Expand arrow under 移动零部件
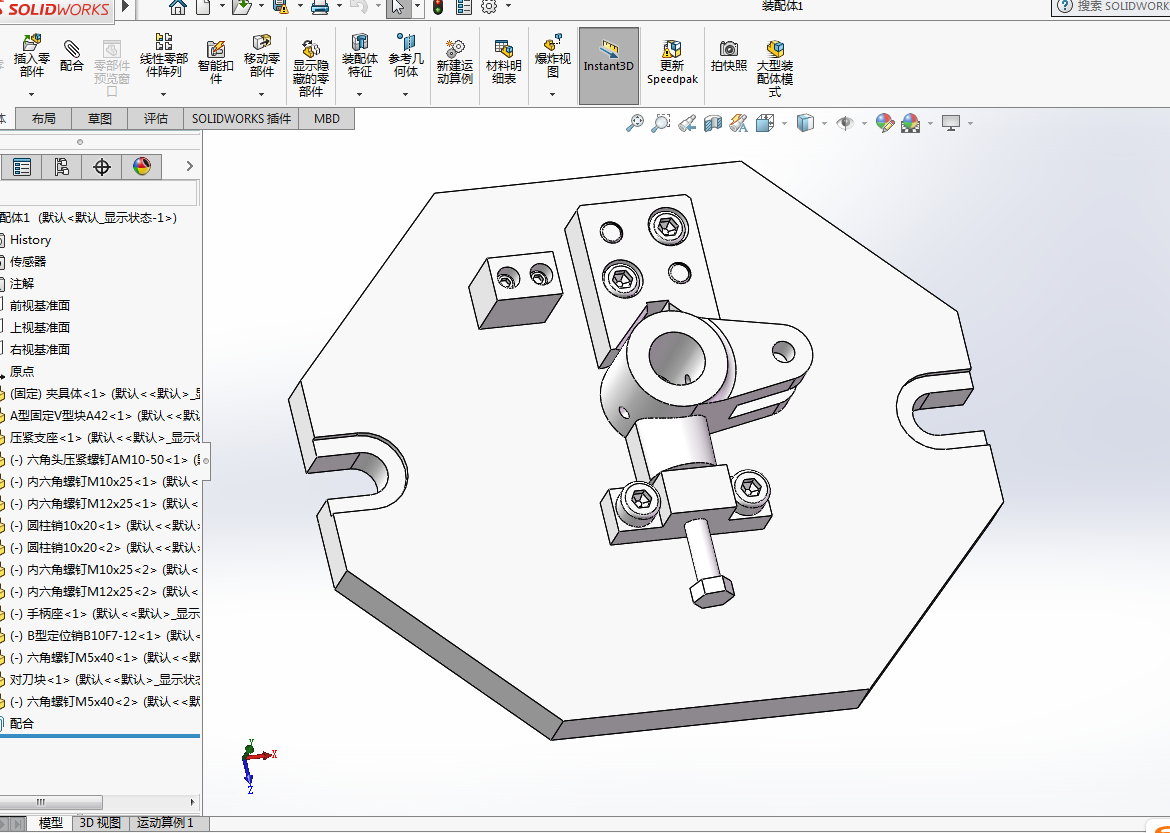Image resolution: width=1170 pixels, height=833 pixels. click(261, 94)
